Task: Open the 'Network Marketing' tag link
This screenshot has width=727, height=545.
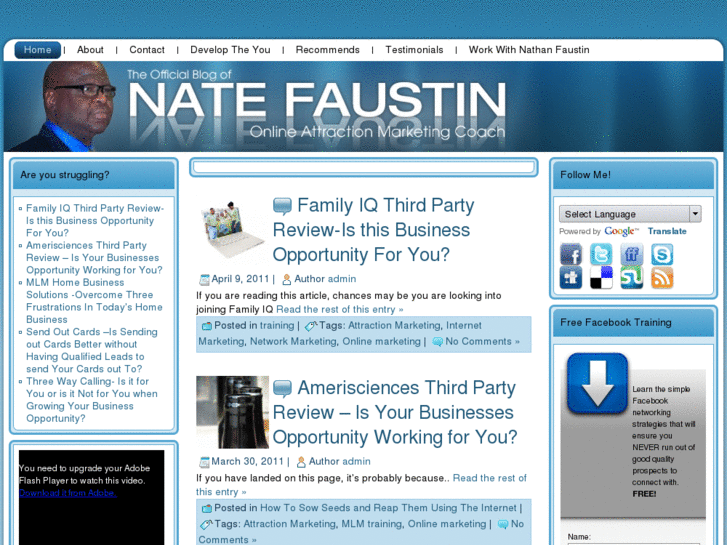Action: click(293, 341)
